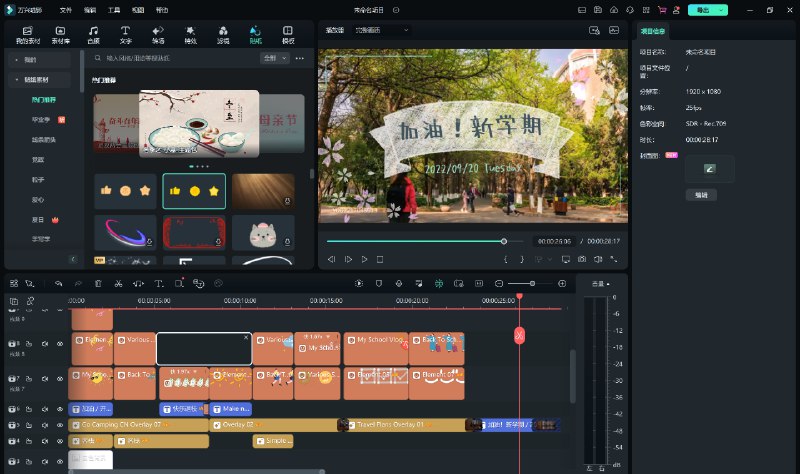Toggle eye visibility for video track 7
Viewport: 800px width, 474px height.
pyautogui.click(x=59, y=379)
